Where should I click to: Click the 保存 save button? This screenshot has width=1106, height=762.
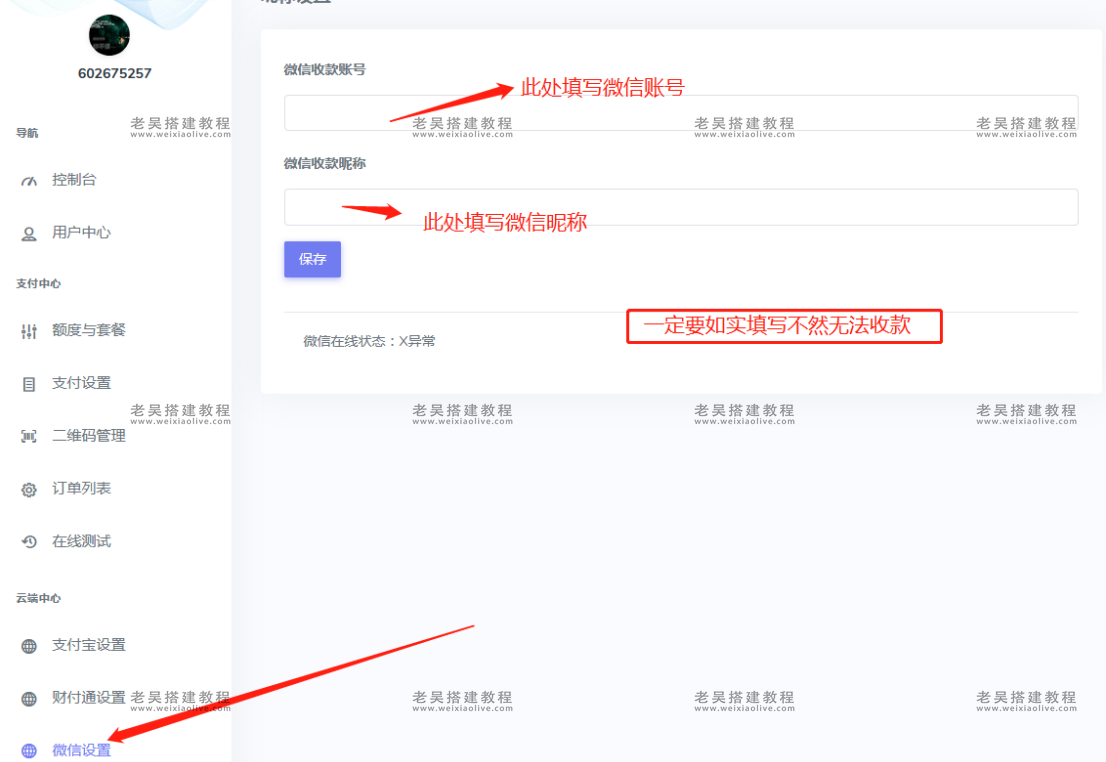pyautogui.click(x=312, y=259)
